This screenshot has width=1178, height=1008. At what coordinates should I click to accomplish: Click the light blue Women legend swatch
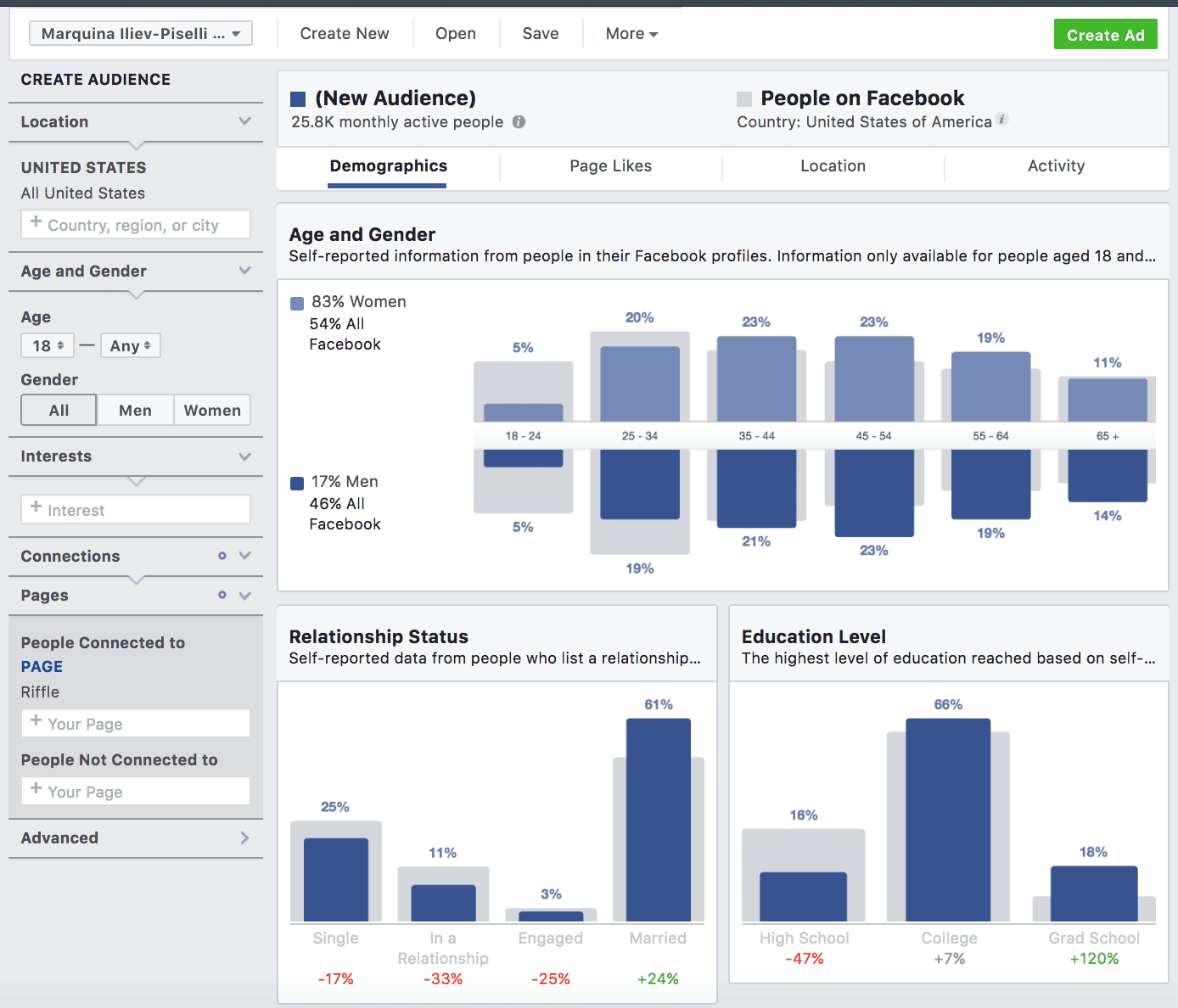(x=297, y=303)
